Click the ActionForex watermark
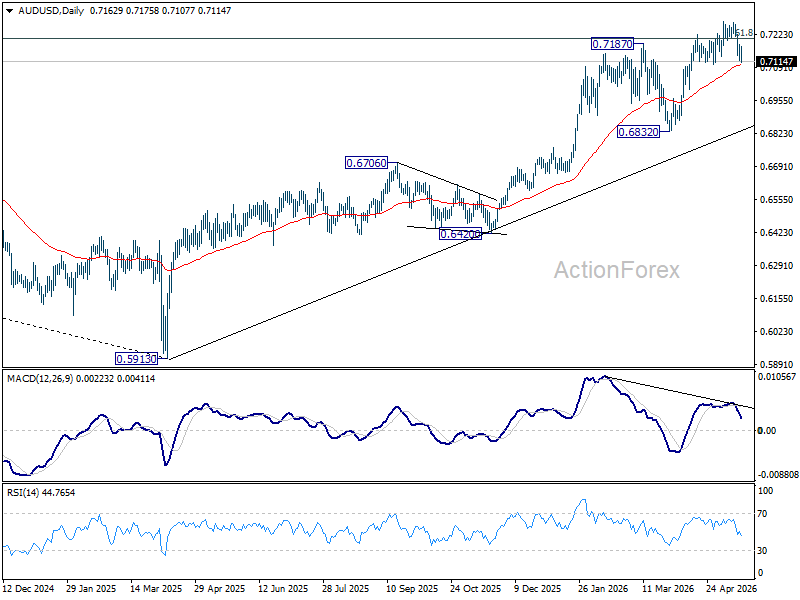This screenshot has width=800, height=600. coord(617,270)
